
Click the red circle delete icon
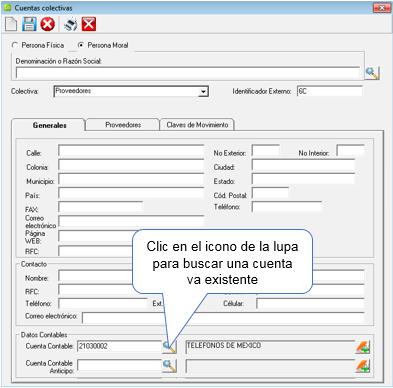48,24
